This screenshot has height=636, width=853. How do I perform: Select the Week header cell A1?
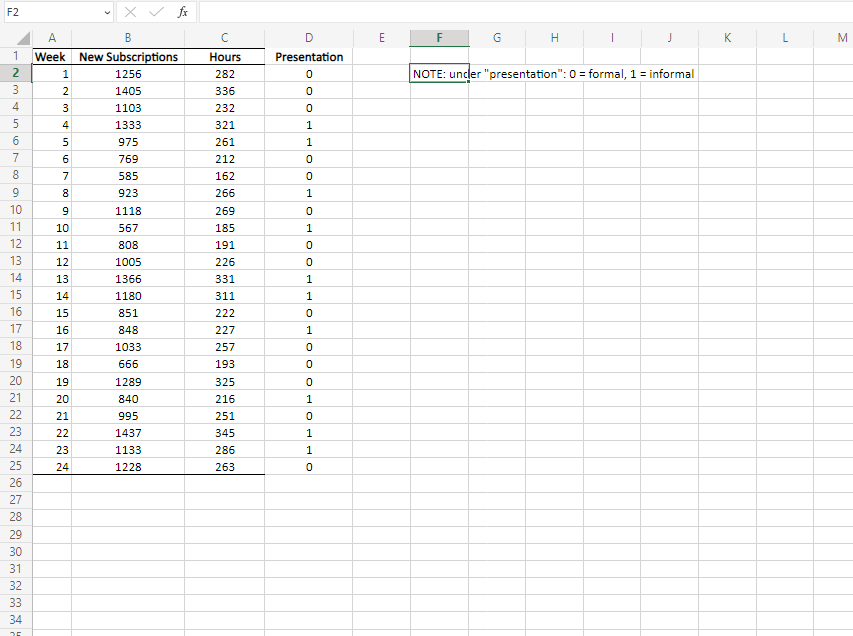pyautogui.click(x=51, y=56)
